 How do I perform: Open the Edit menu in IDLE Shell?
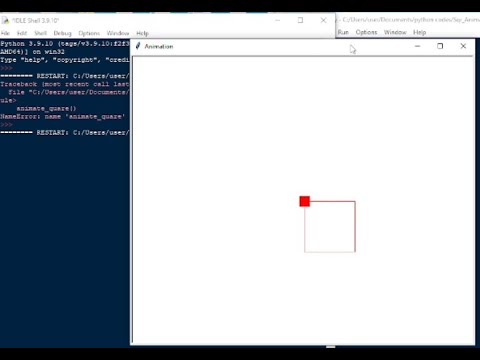pos(22,33)
